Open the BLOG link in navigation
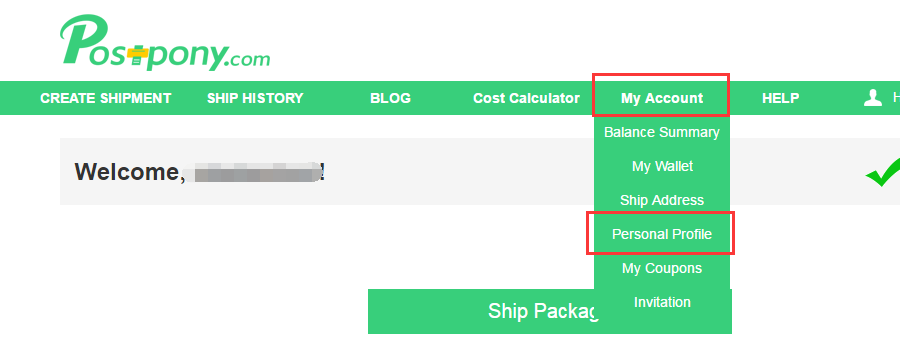The height and width of the screenshot is (363, 900). point(390,98)
